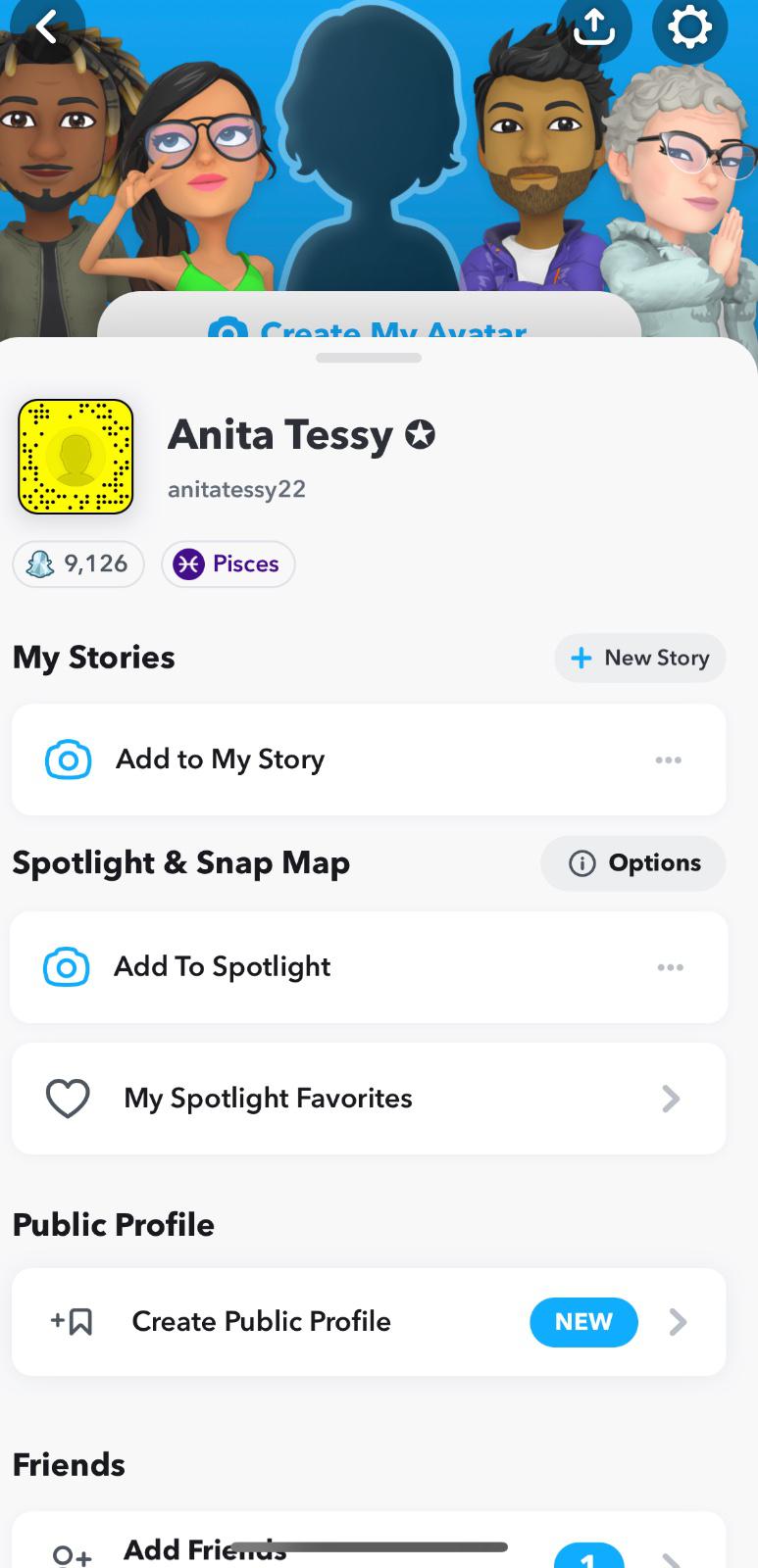Open Spotlight & Snap Map Options

pyautogui.click(x=633, y=863)
